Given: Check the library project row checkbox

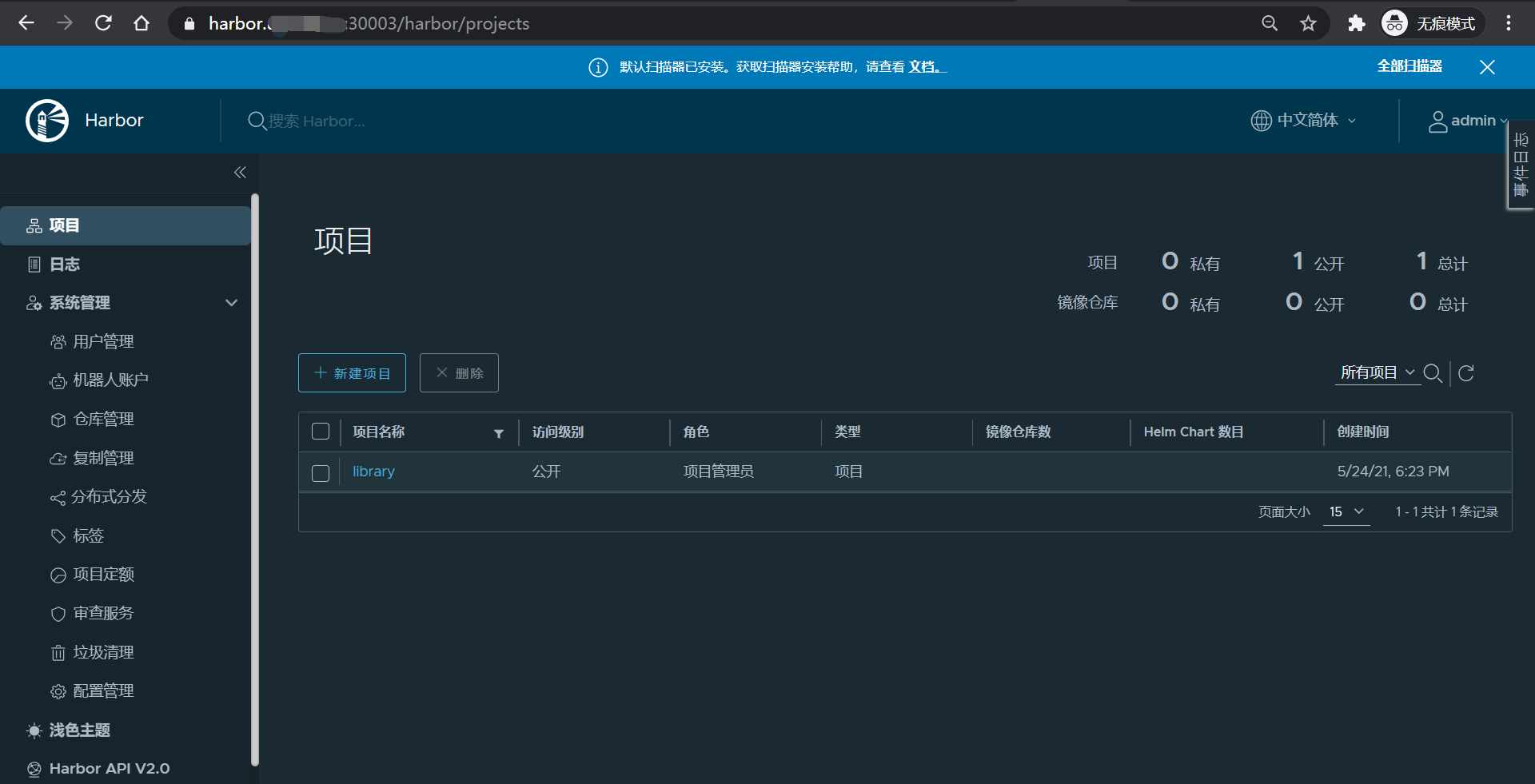Looking at the screenshot, I should tap(321, 473).
